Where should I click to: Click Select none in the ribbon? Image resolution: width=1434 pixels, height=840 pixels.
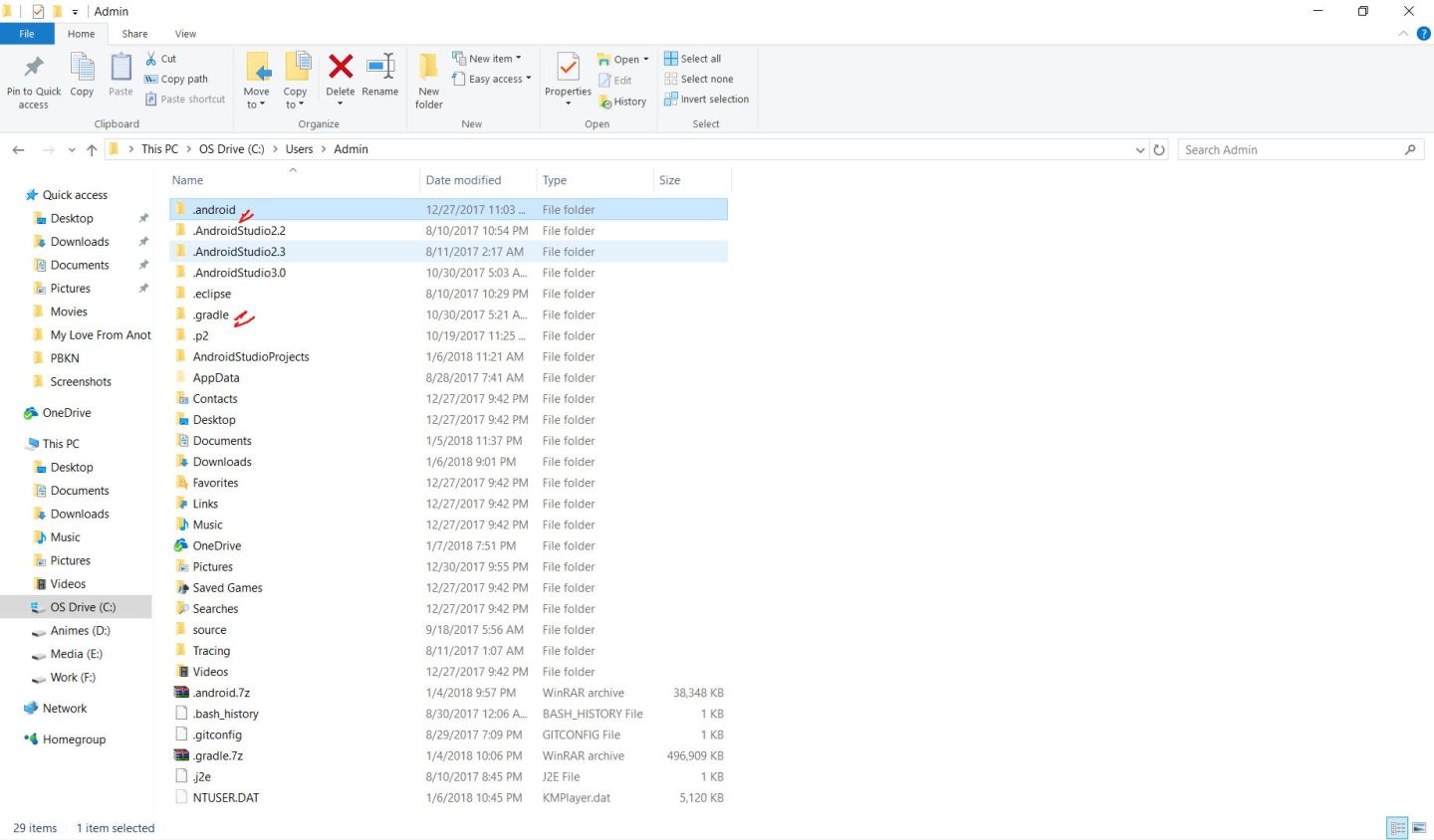[x=698, y=79]
